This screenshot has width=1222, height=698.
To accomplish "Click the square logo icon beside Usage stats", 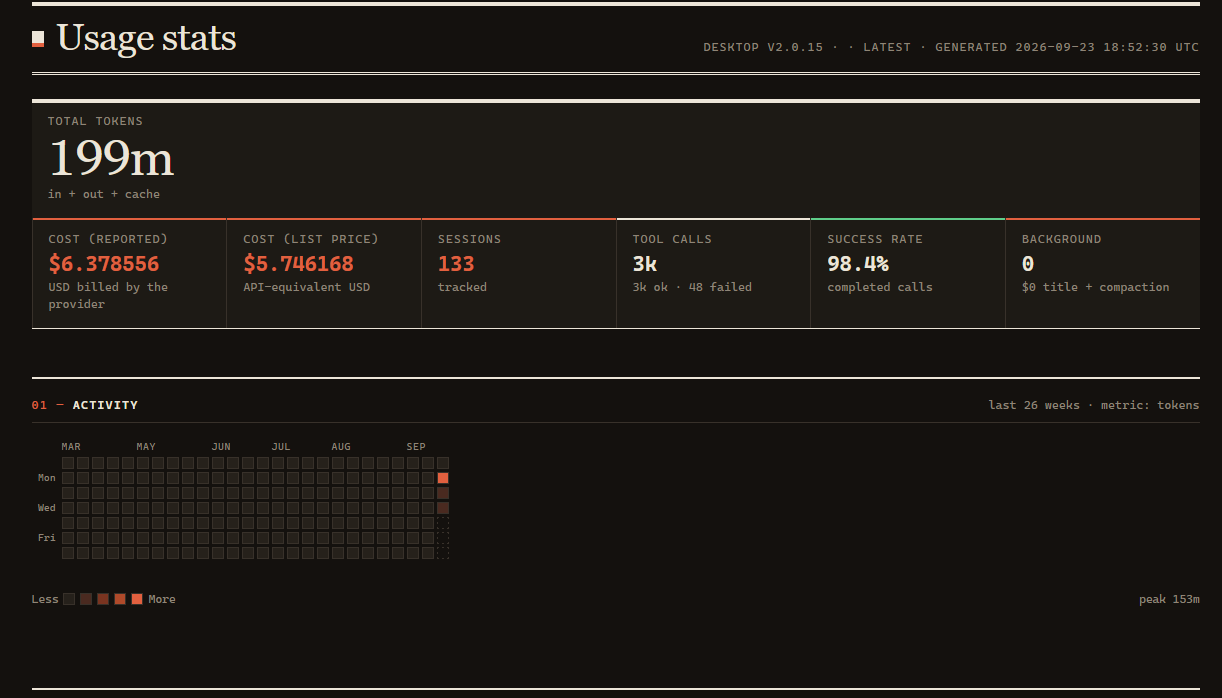I will pos(38,39).
